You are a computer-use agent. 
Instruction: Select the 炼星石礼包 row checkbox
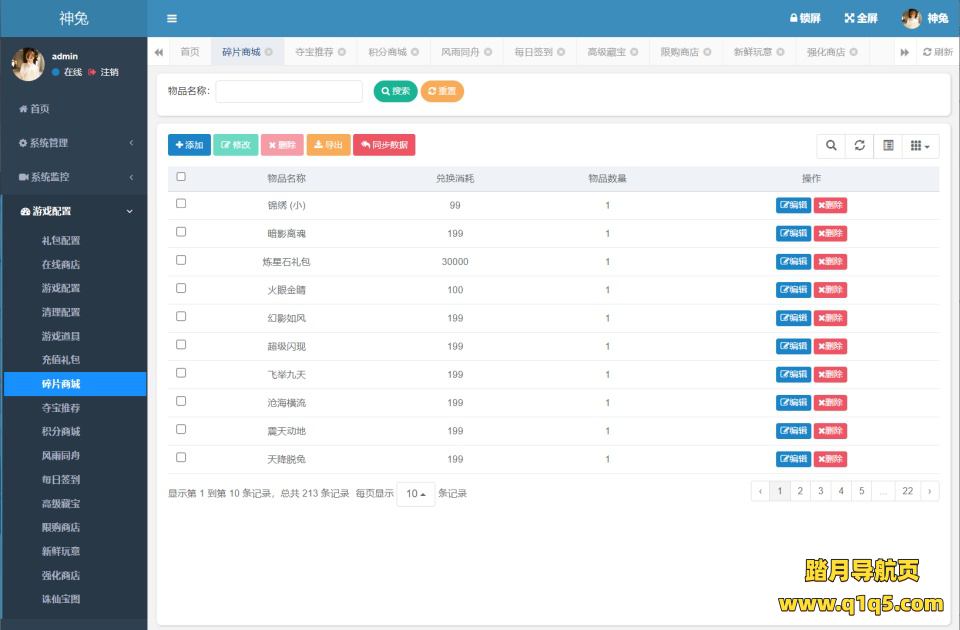click(x=181, y=260)
